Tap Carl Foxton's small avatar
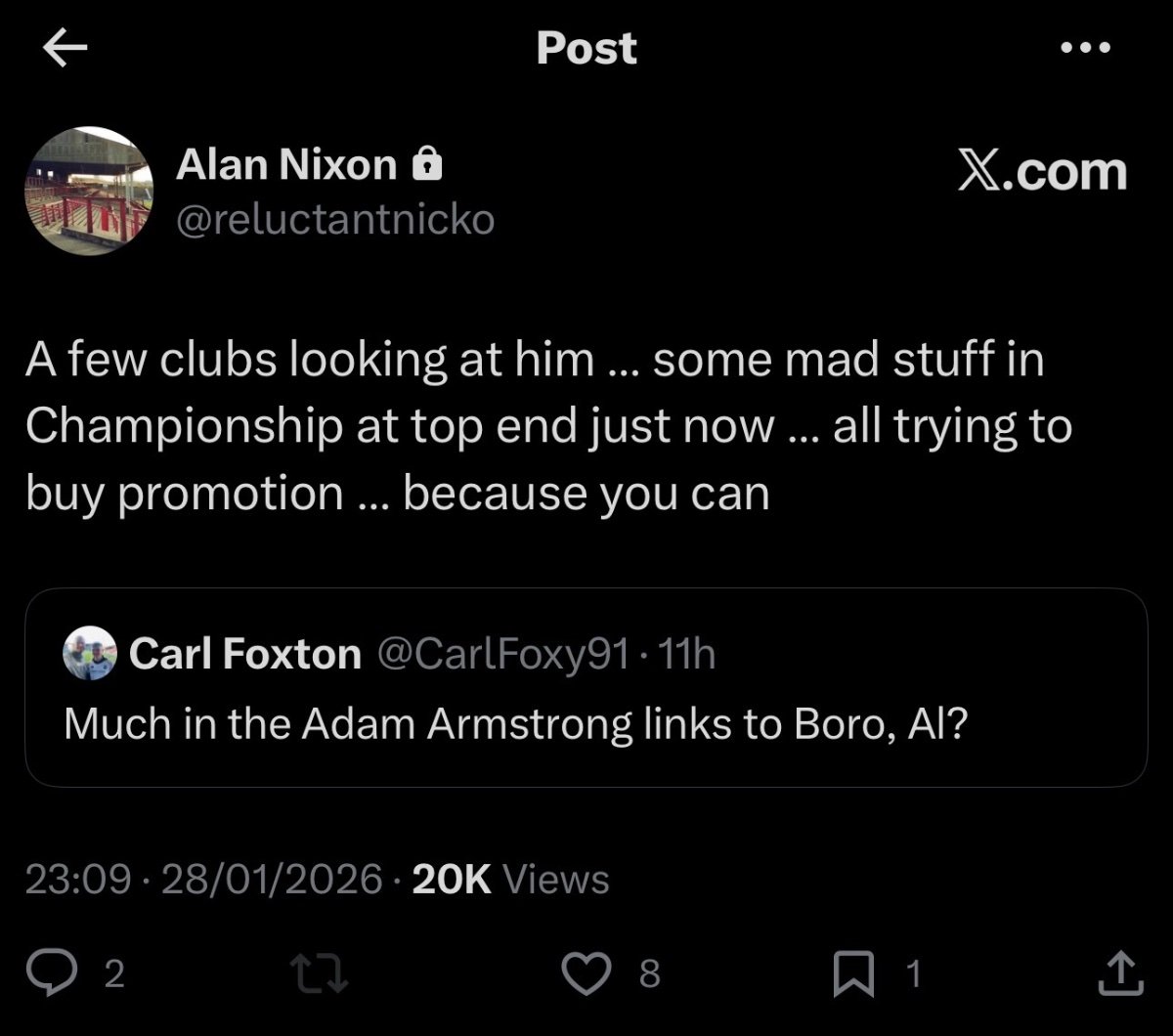Viewport: 1173px width, 1036px height. [90, 653]
